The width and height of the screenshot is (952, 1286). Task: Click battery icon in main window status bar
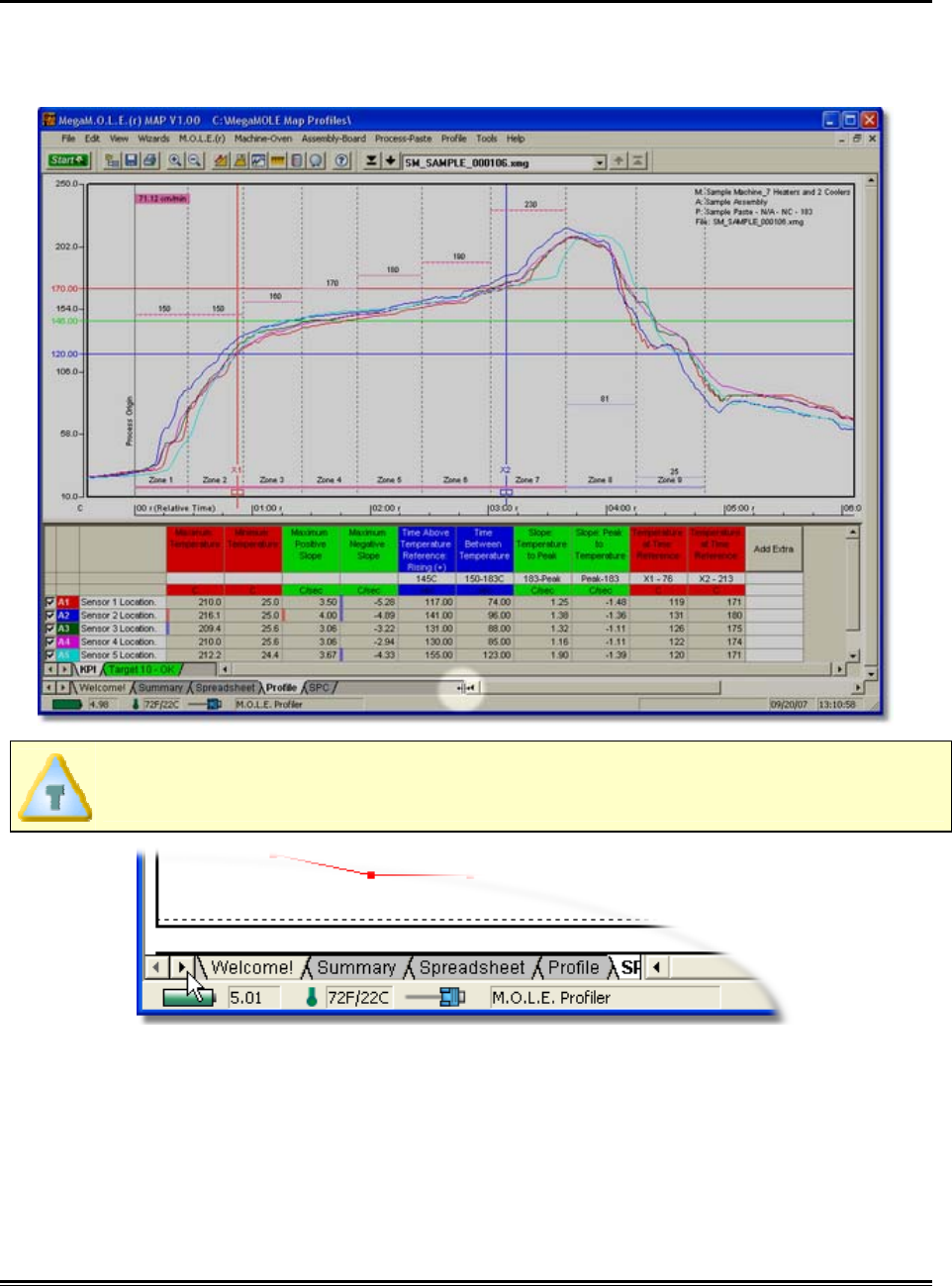(67, 705)
